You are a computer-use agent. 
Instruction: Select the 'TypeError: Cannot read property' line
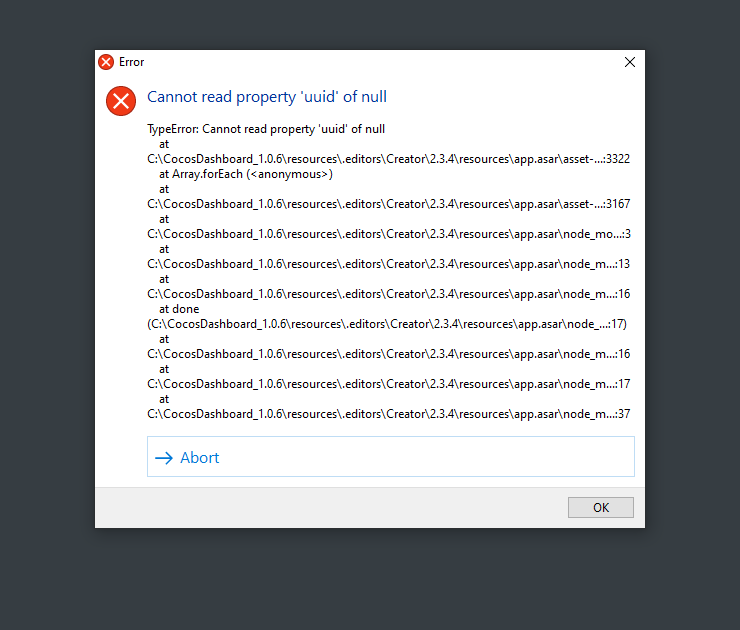click(266, 129)
